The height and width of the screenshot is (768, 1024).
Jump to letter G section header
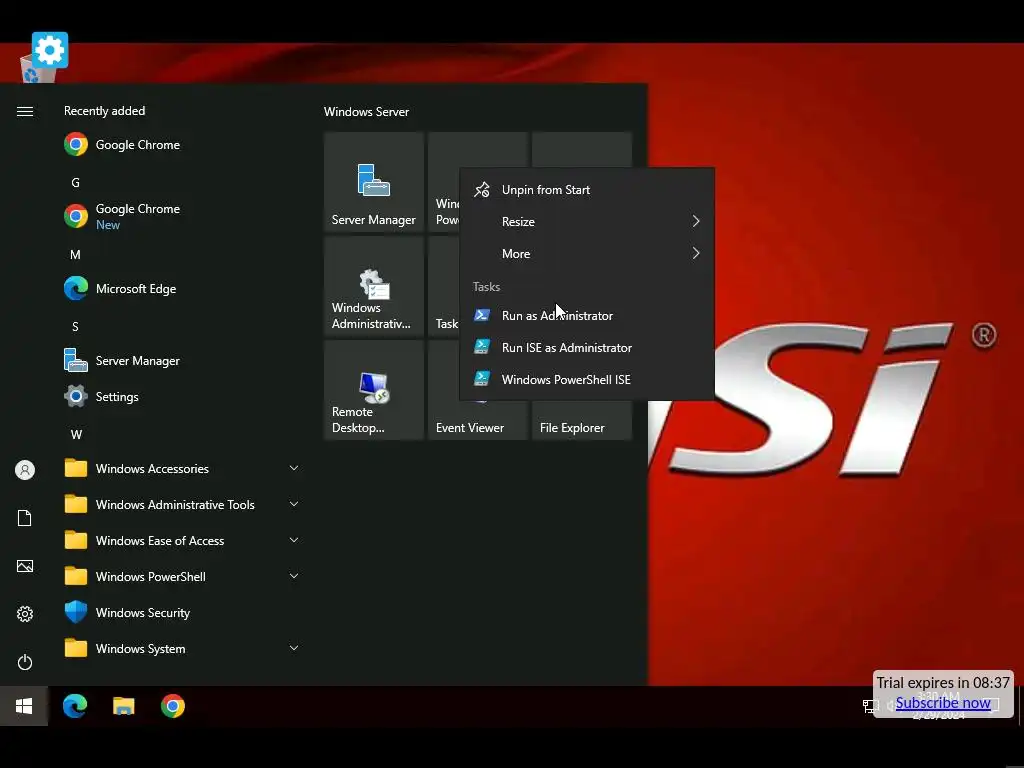click(x=75, y=183)
